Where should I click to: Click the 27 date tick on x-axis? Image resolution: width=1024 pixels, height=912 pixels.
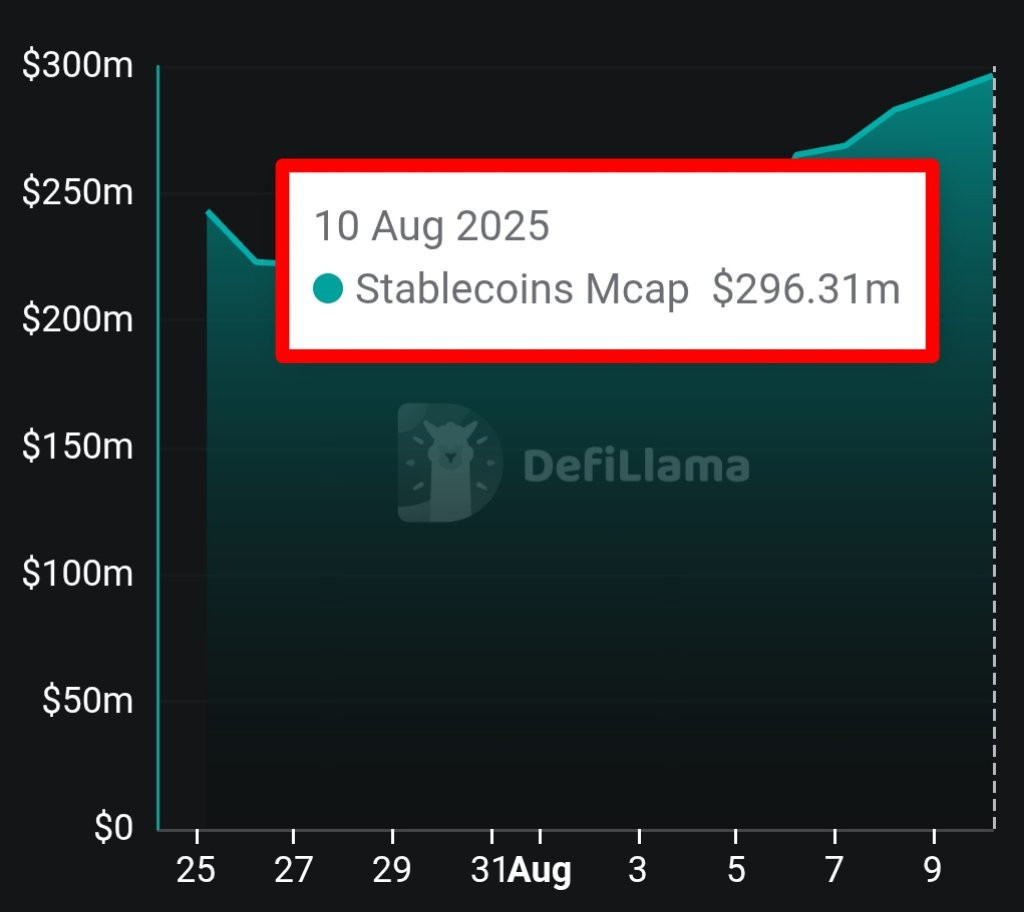[293, 870]
